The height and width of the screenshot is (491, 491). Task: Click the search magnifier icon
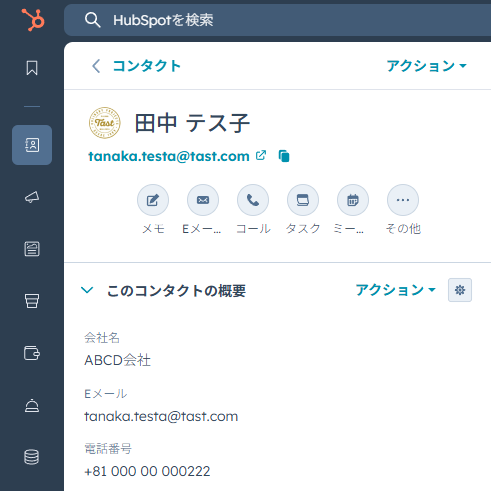(x=92, y=20)
